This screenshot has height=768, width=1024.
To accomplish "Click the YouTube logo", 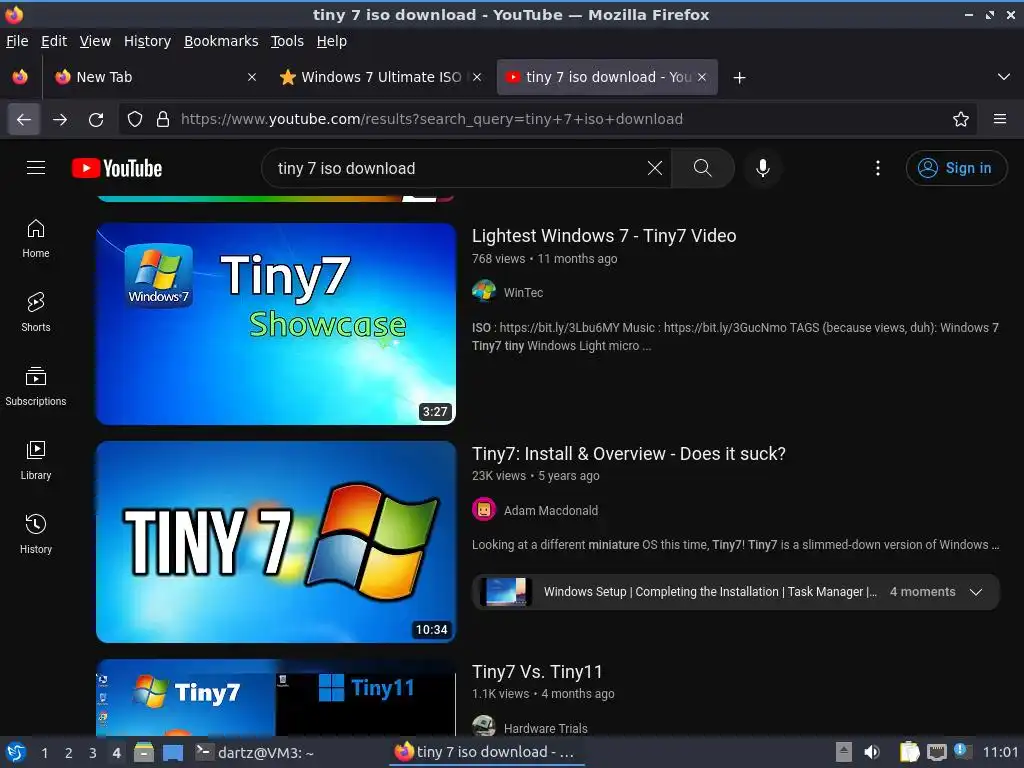I will (117, 168).
